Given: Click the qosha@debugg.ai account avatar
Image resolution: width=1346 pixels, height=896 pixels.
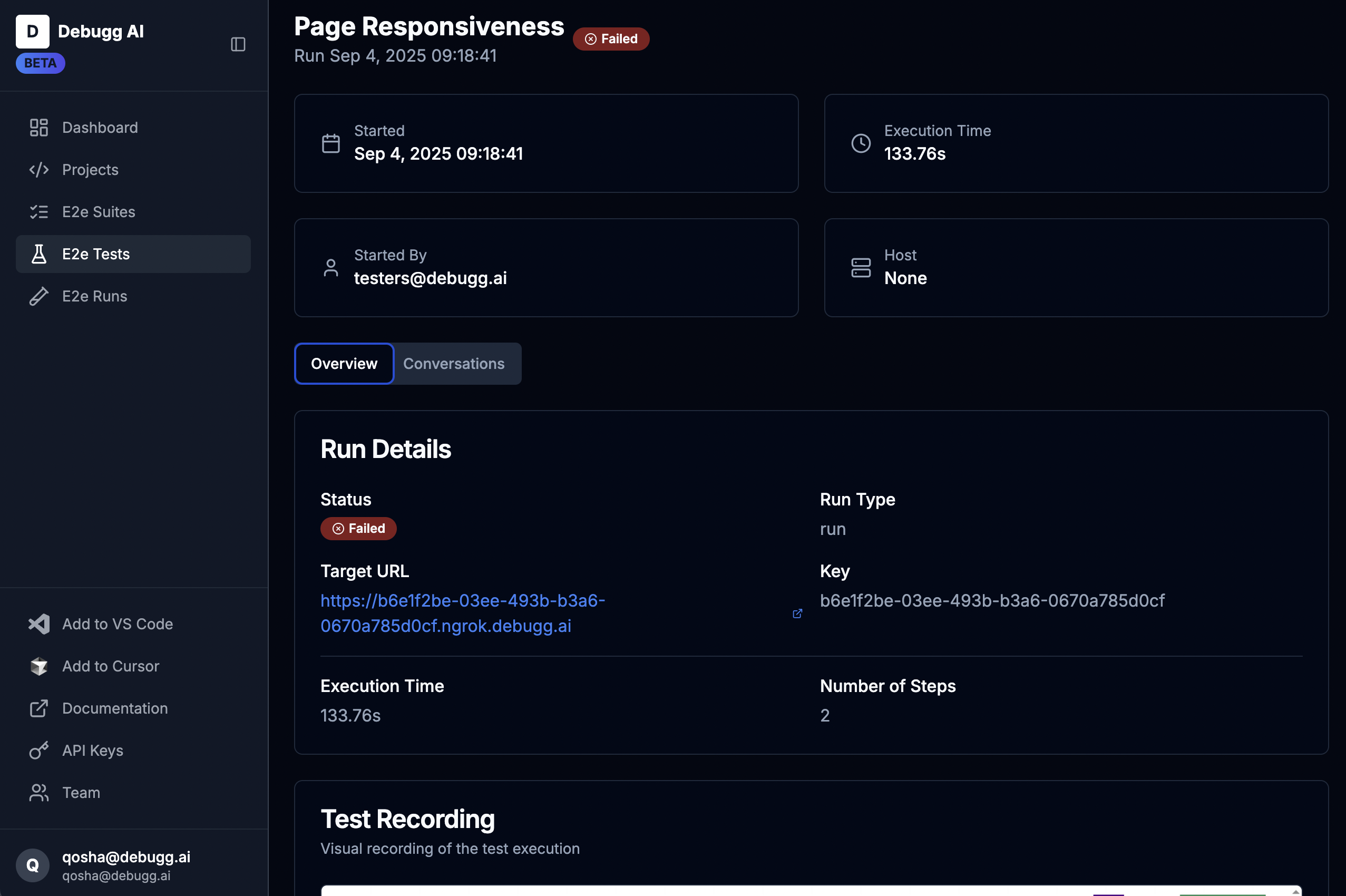Looking at the screenshot, I should click(x=33, y=865).
